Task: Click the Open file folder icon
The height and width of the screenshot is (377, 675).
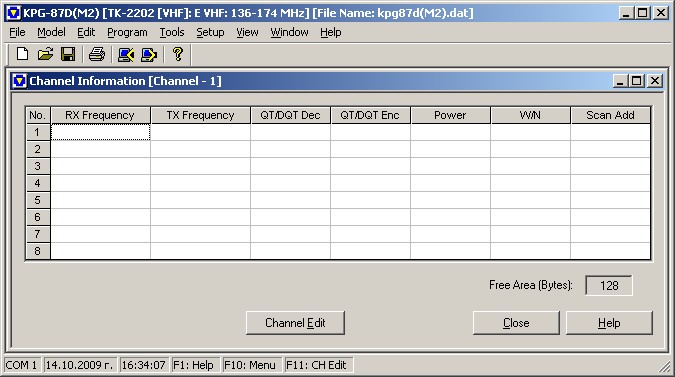Action: [45, 54]
